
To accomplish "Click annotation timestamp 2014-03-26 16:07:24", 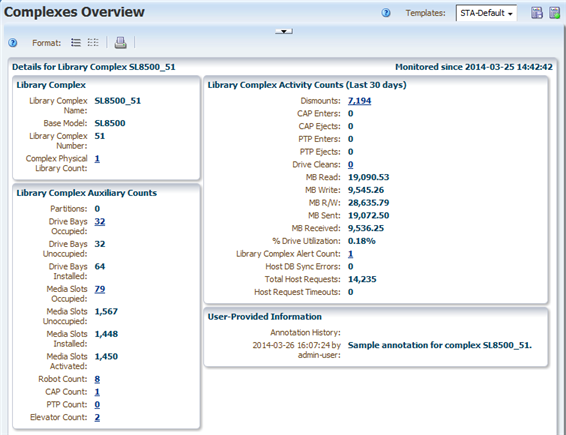I will coord(291,345).
